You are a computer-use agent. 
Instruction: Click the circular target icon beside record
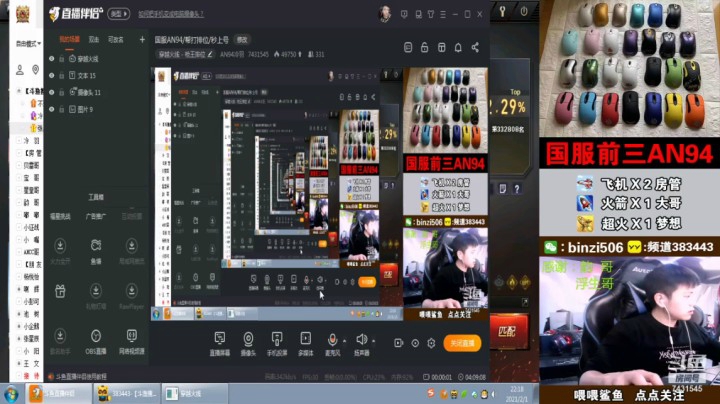(x=415, y=343)
